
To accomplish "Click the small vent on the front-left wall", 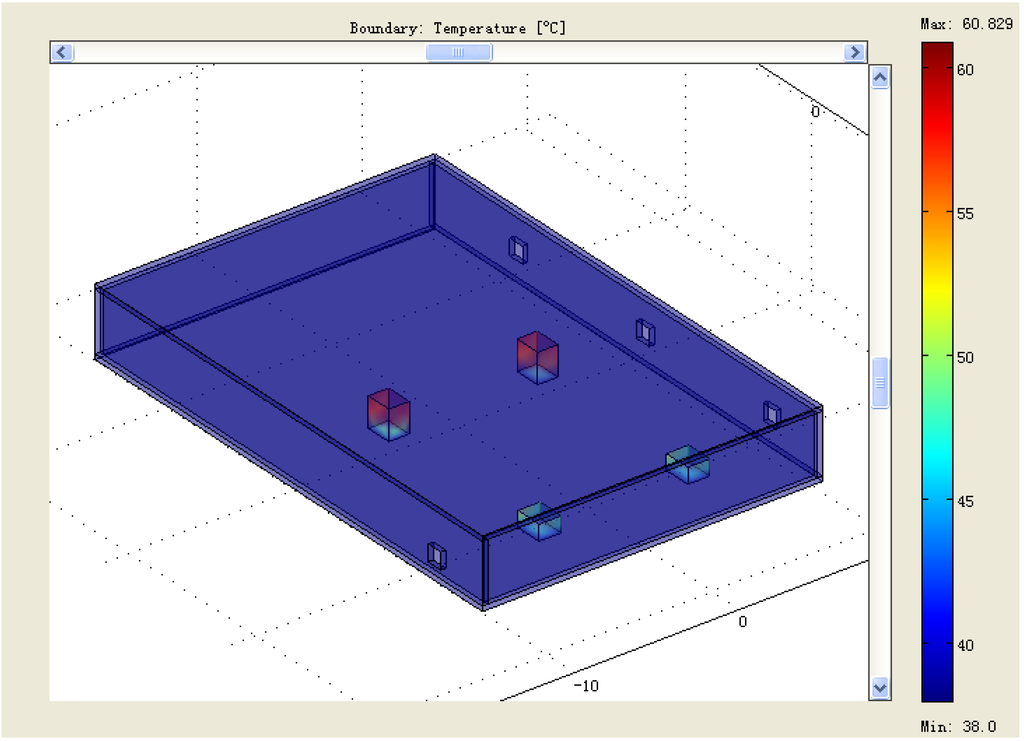I will [x=436, y=555].
